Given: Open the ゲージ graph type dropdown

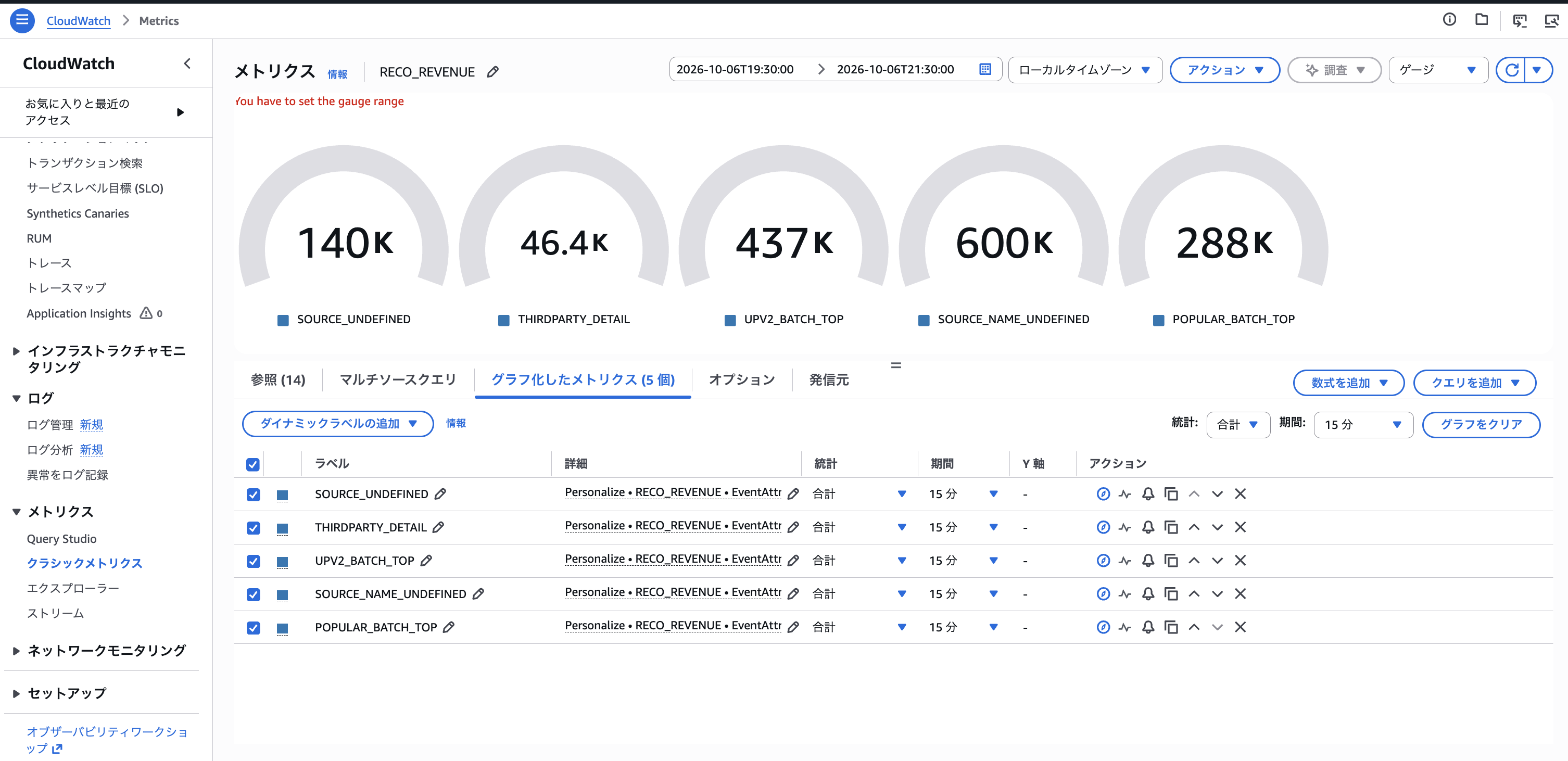Looking at the screenshot, I should coord(1438,70).
